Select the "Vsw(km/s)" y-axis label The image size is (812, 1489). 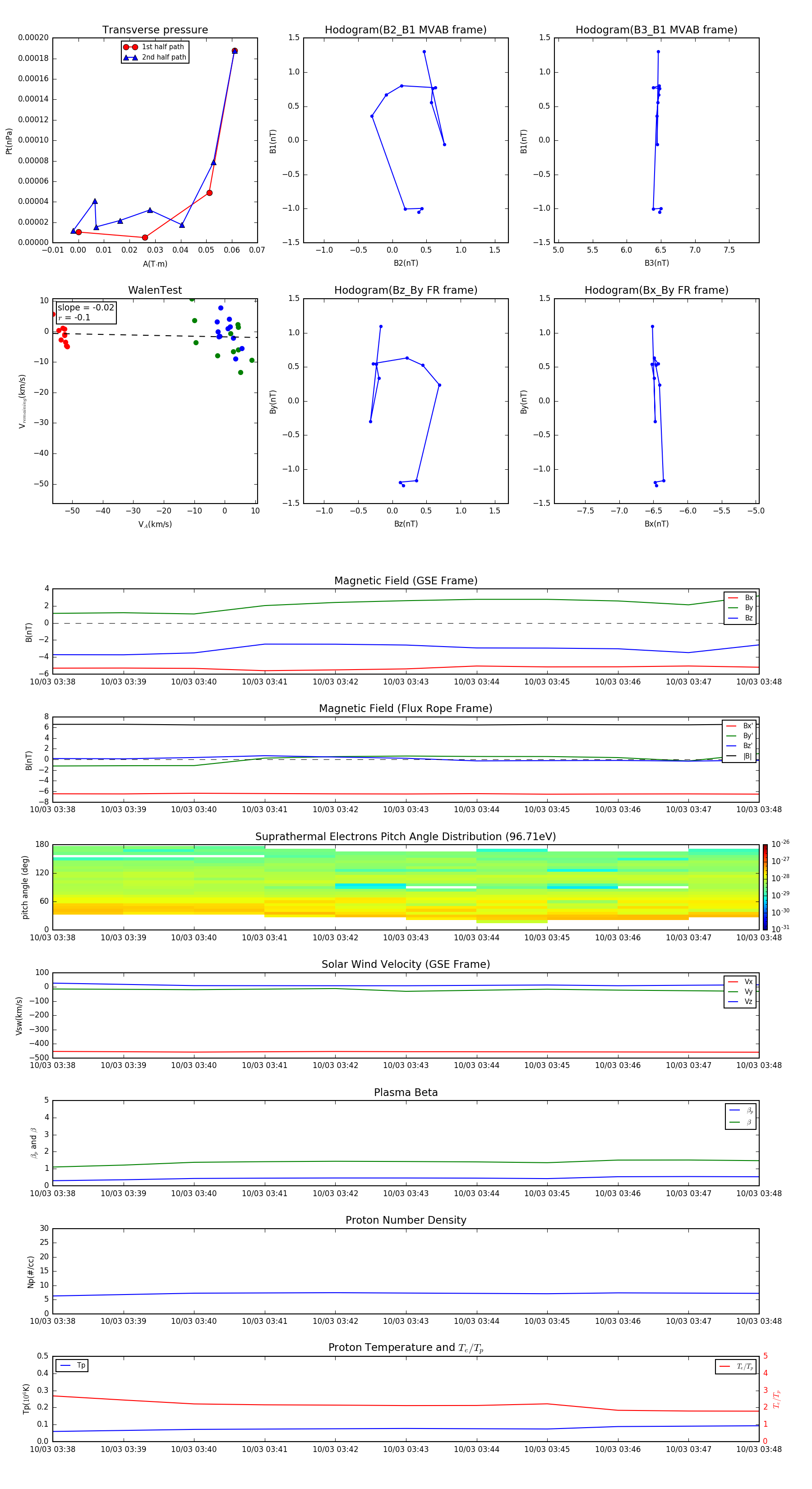[19, 1016]
